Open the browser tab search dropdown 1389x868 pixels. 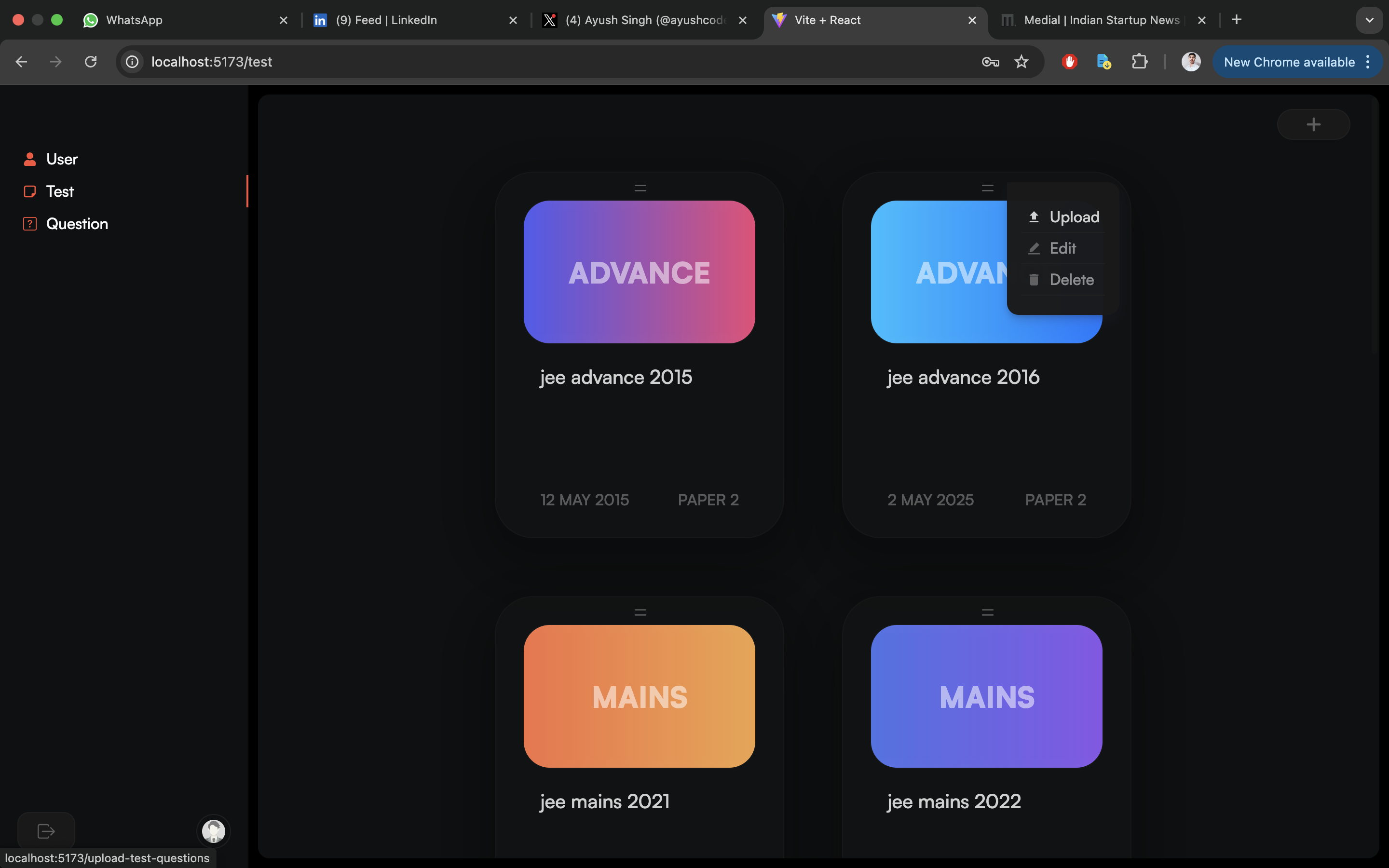click(1369, 20)
